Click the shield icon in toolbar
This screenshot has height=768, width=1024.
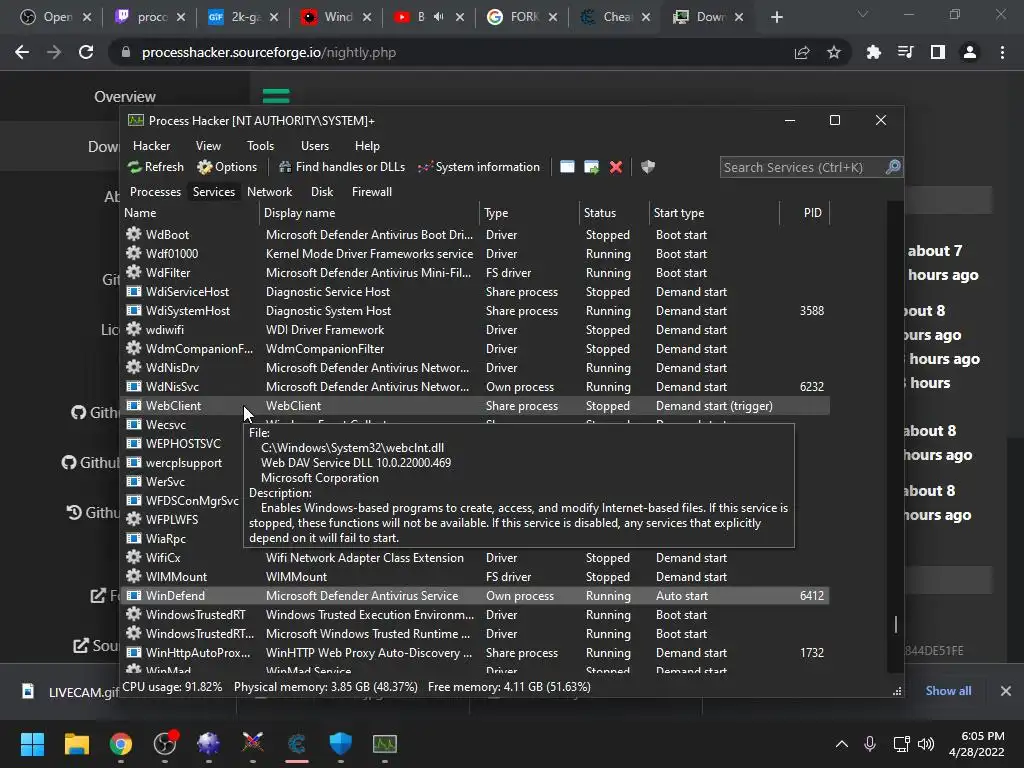point(648,167)
